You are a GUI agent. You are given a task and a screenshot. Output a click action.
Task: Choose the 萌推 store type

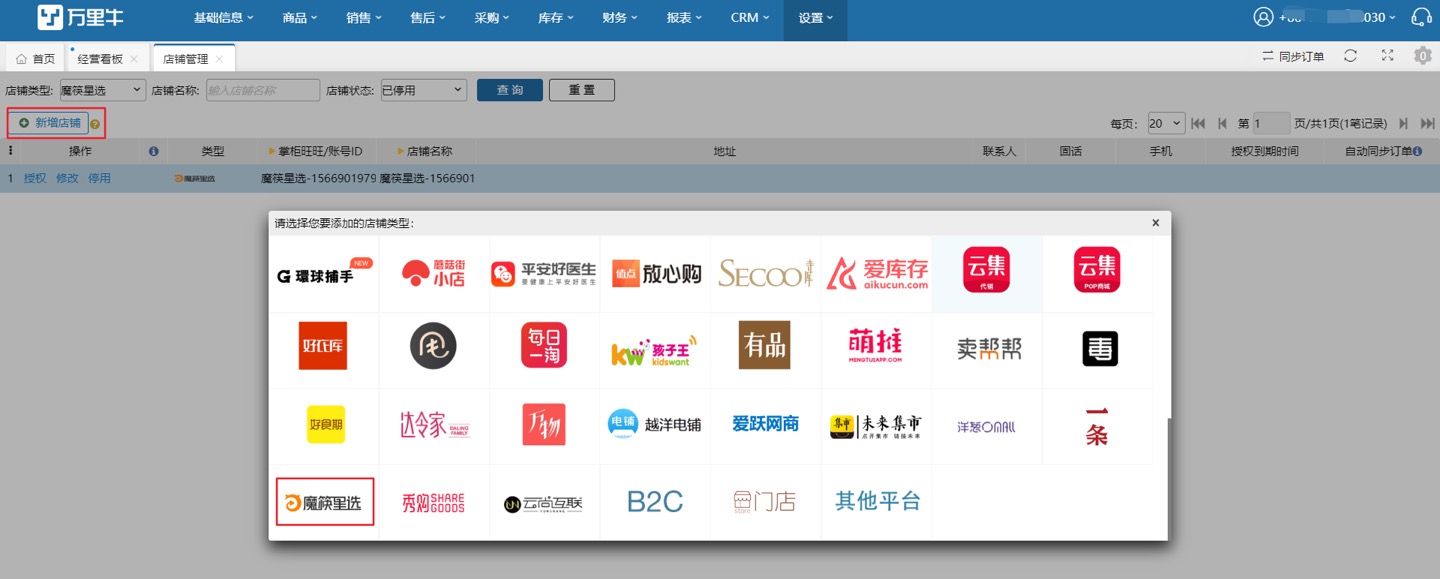coord(876,346)
